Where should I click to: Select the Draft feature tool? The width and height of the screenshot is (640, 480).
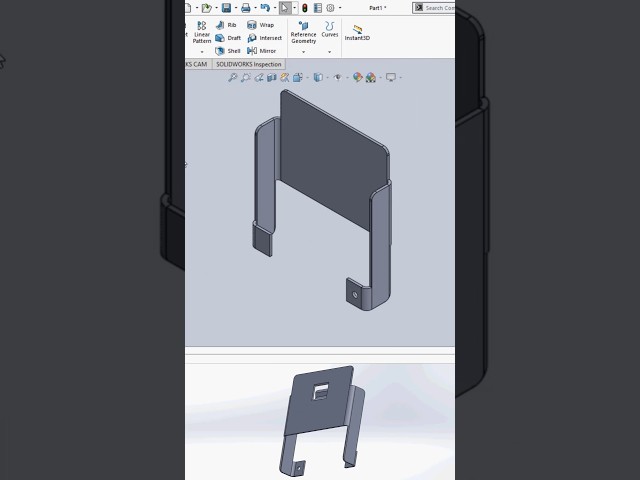(228, 38)
